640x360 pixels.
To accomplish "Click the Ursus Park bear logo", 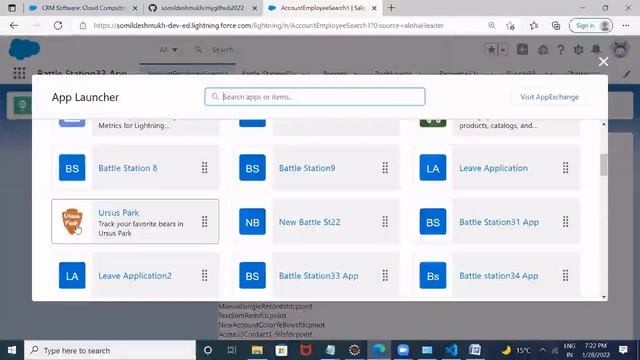I will tap(72, 222).
